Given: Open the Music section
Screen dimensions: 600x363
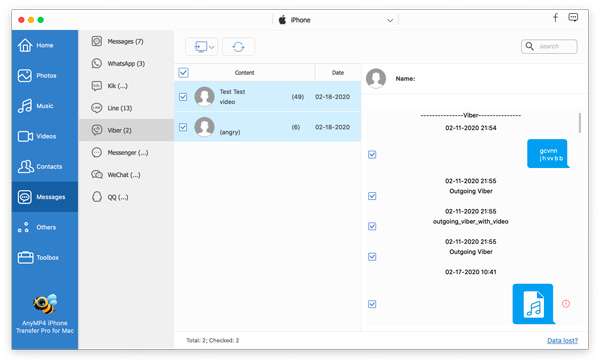Looking at the screenshot, I should (x=44, y=106).
